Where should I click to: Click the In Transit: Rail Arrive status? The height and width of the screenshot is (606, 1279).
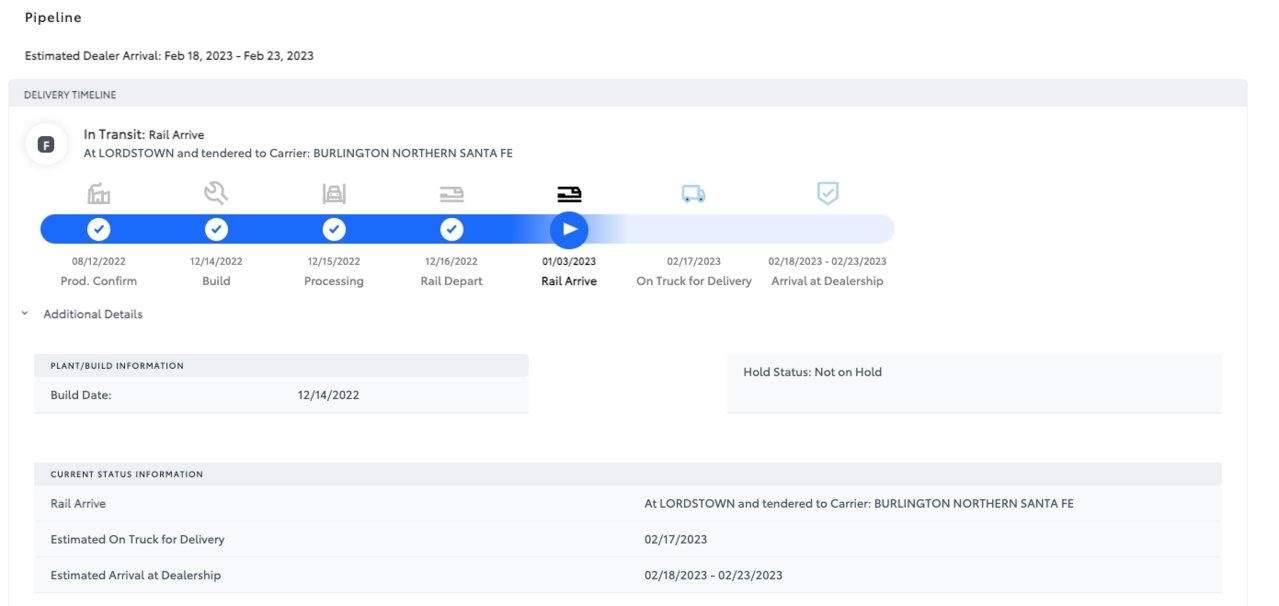[x=144, y=134]
